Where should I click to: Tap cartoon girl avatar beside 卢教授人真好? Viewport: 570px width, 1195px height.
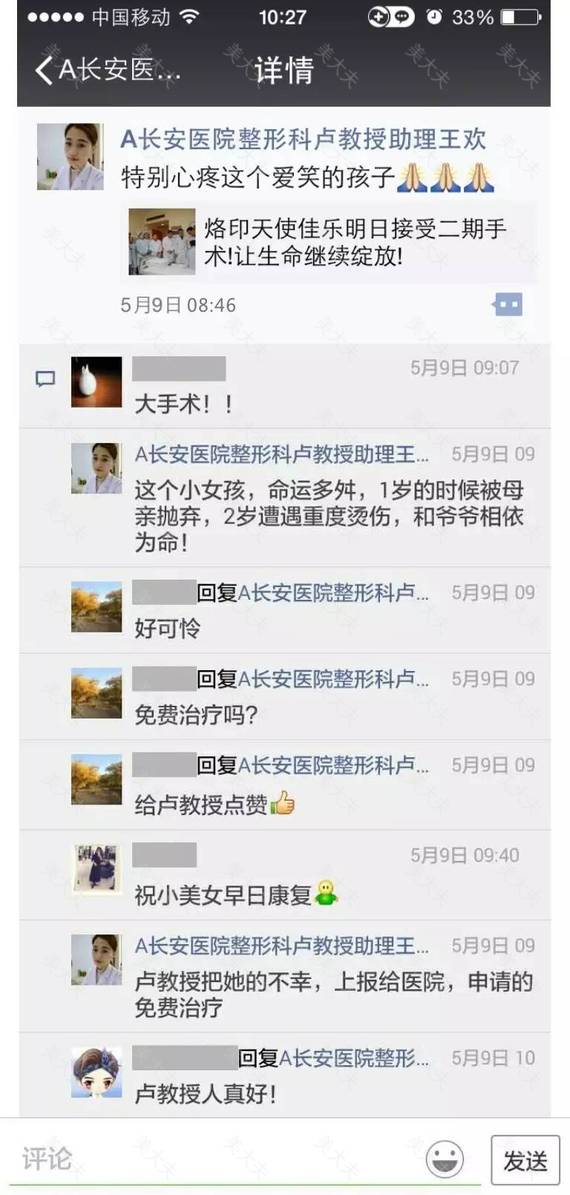(96, 1072)
